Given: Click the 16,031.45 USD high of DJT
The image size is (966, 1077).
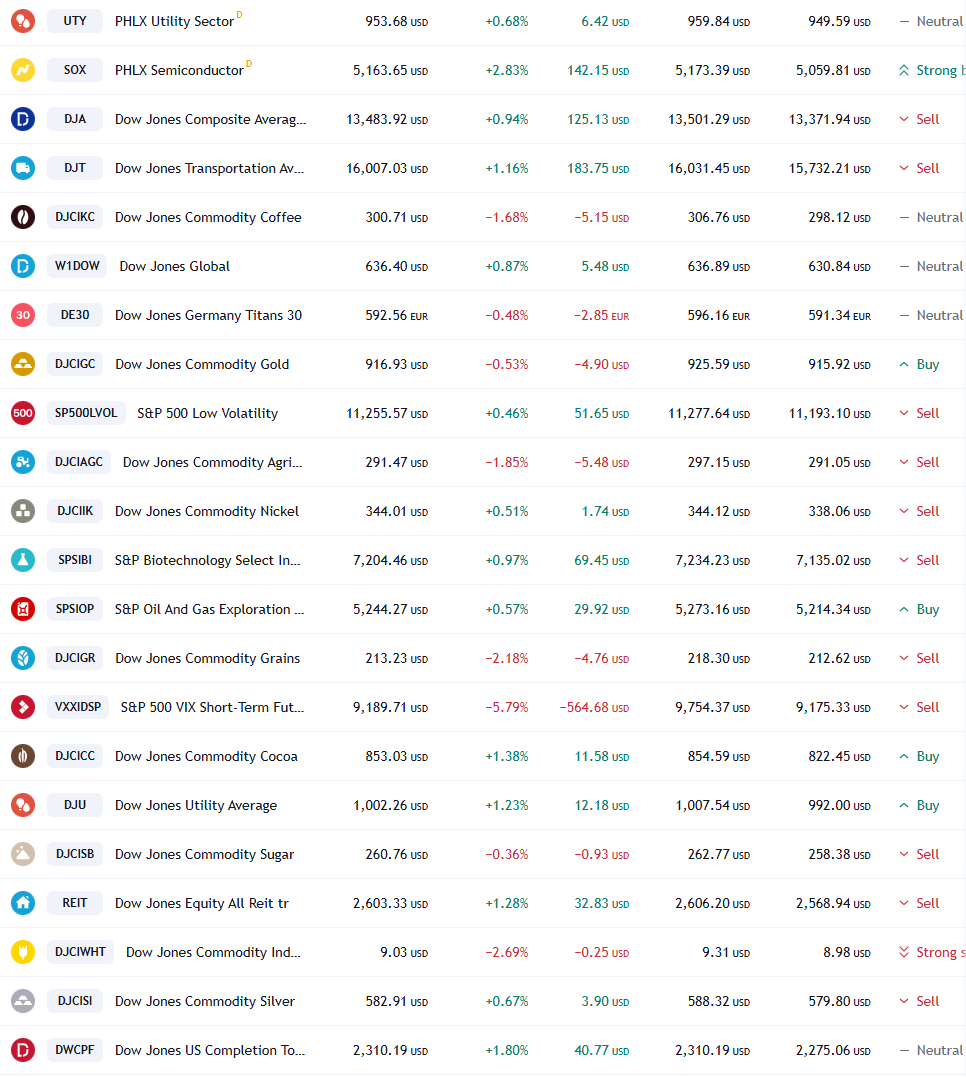Looking at the screenshot, I should coord(709,168).
